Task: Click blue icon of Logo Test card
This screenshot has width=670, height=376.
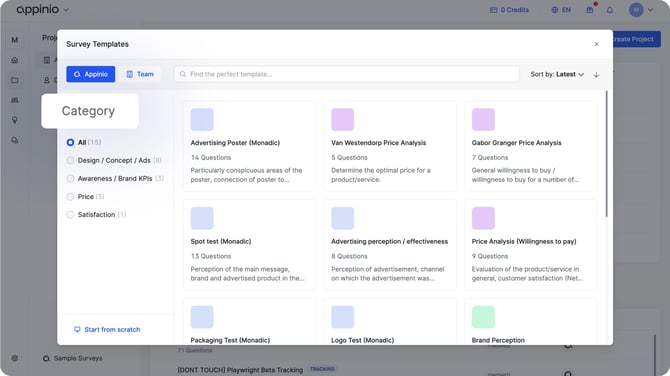Action: coord(343,317)
